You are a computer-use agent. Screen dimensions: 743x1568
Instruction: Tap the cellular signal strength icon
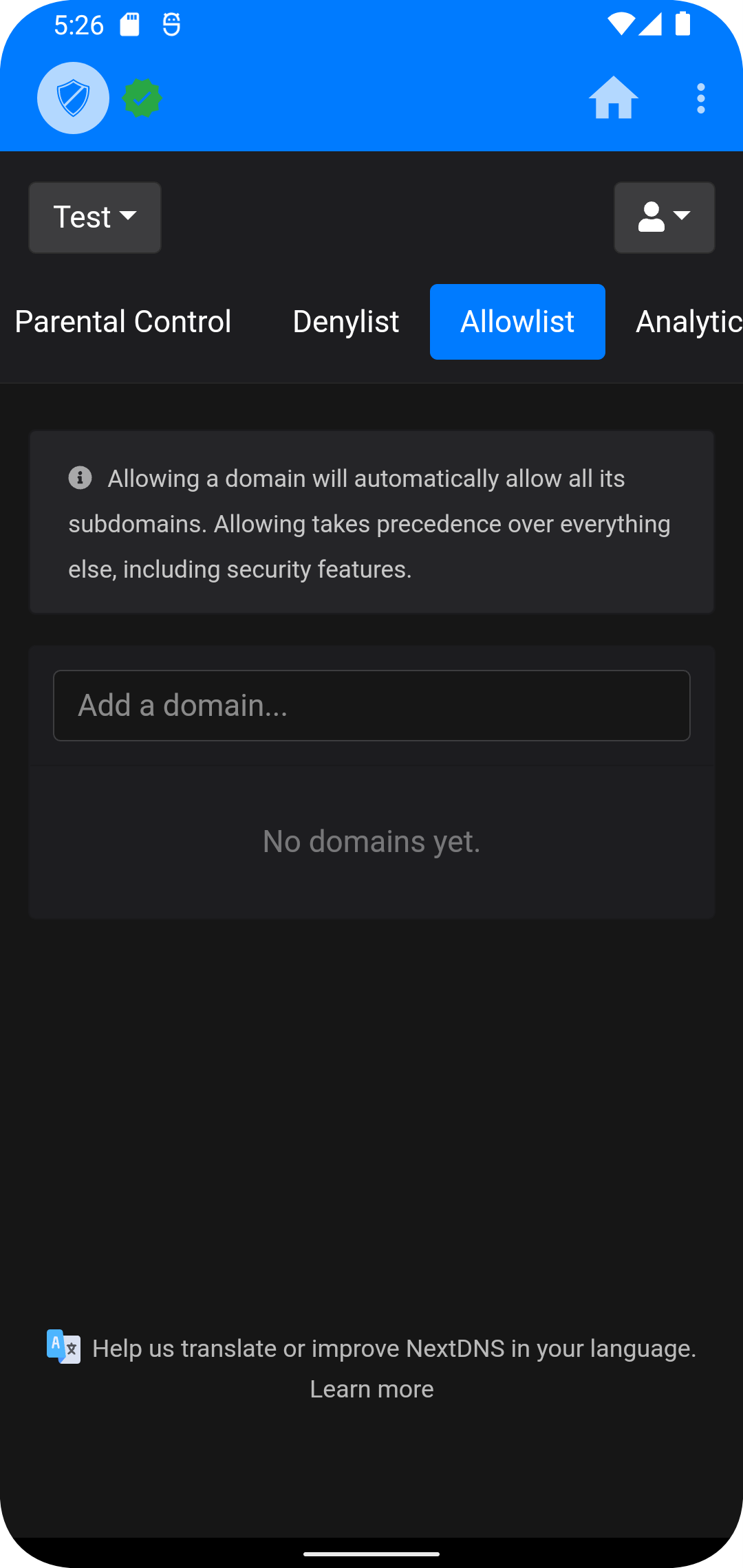tap(650, 24)
